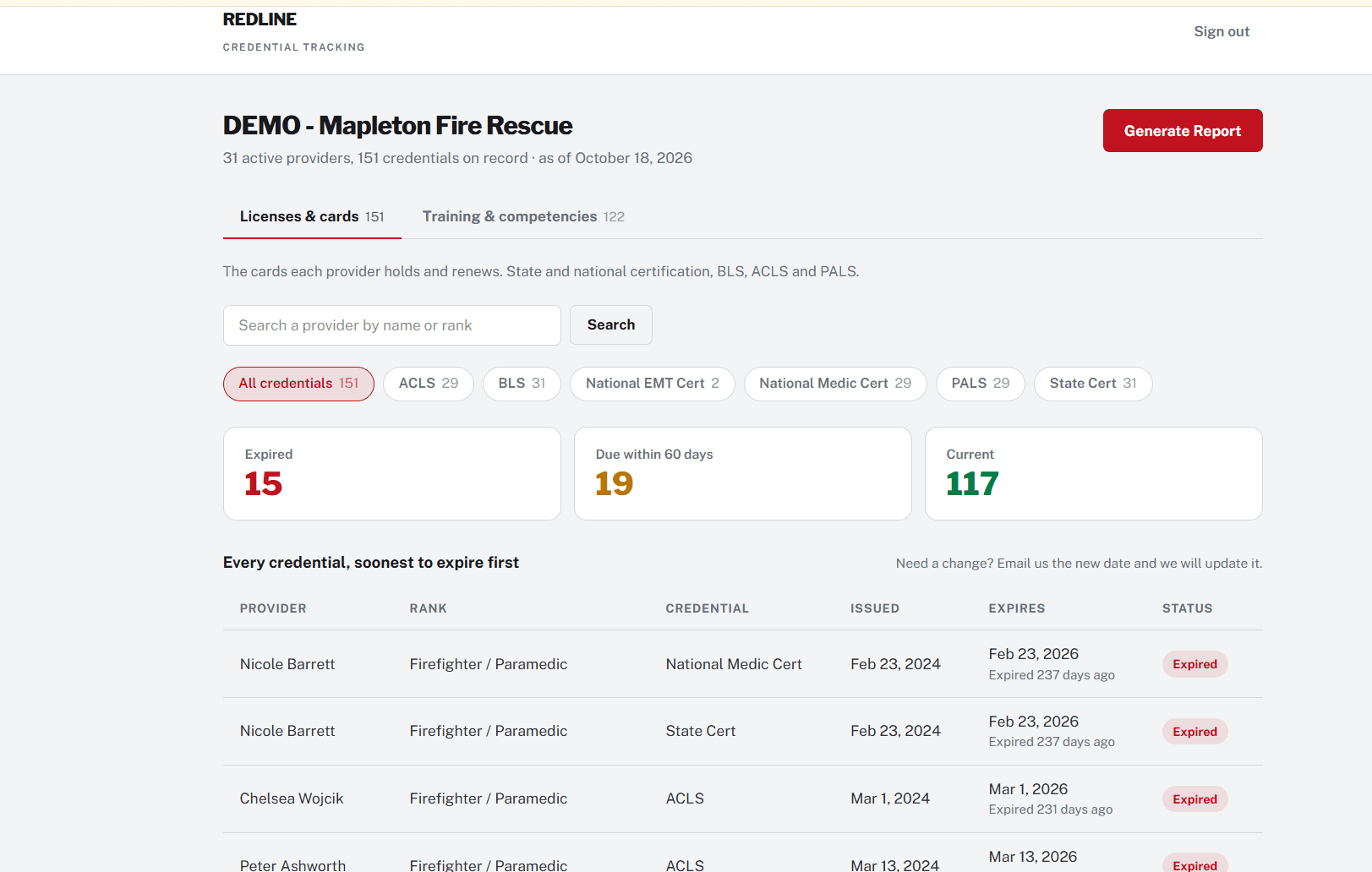The image size is (1372, 872).
Task: Select provider Chelsea Wojcik
Action: click(292, 798)
